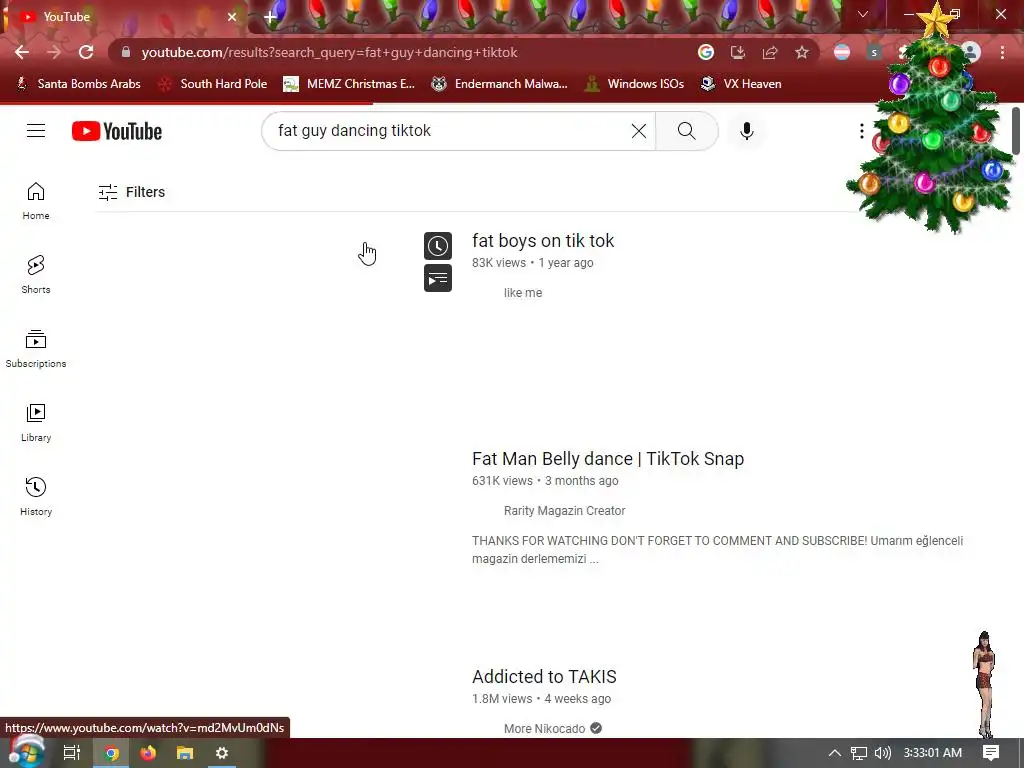
Task: Click '83K views' text
Action: coord(499,263)
